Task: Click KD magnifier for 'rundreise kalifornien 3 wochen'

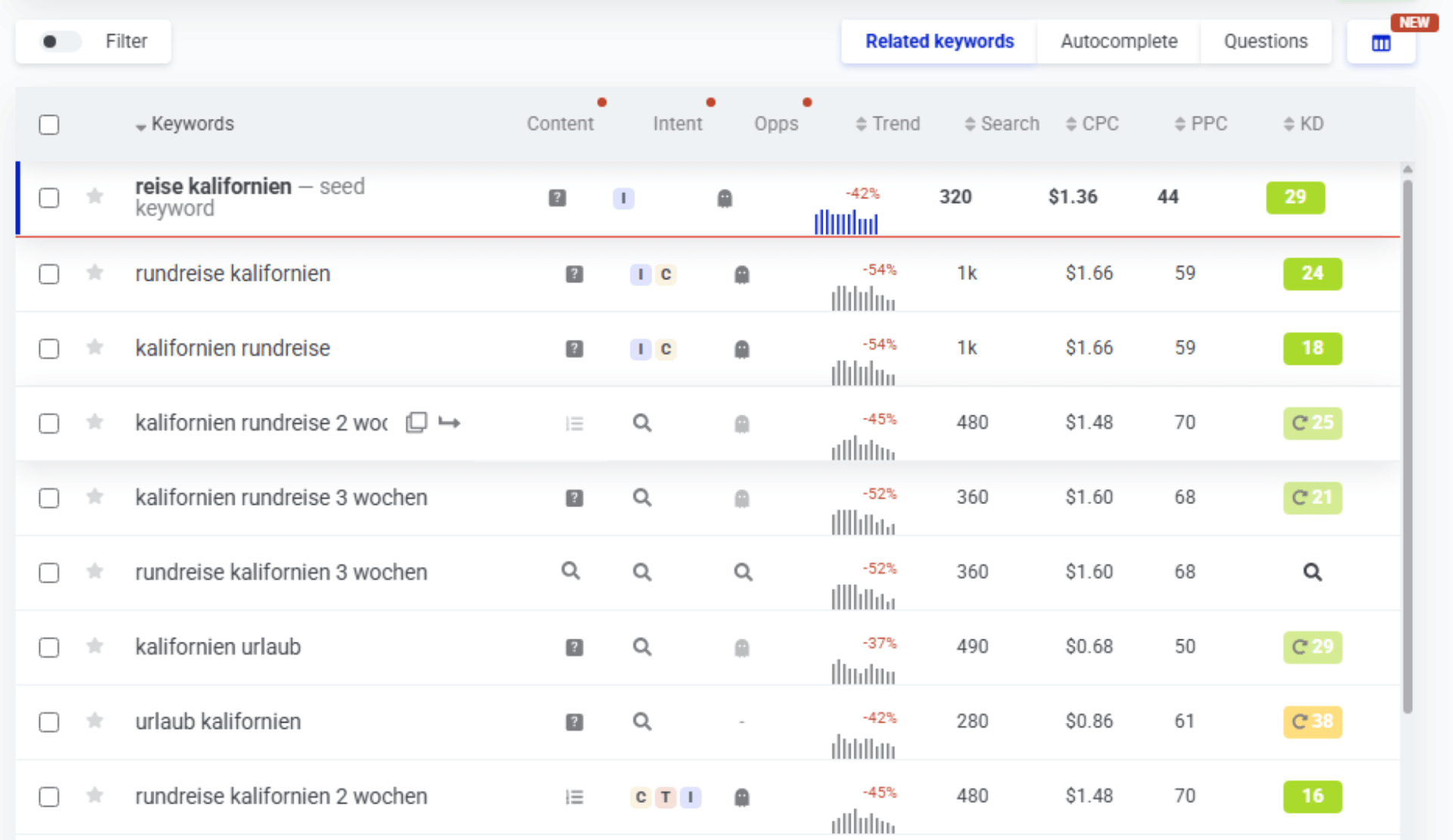Action: coord(1312,572)
